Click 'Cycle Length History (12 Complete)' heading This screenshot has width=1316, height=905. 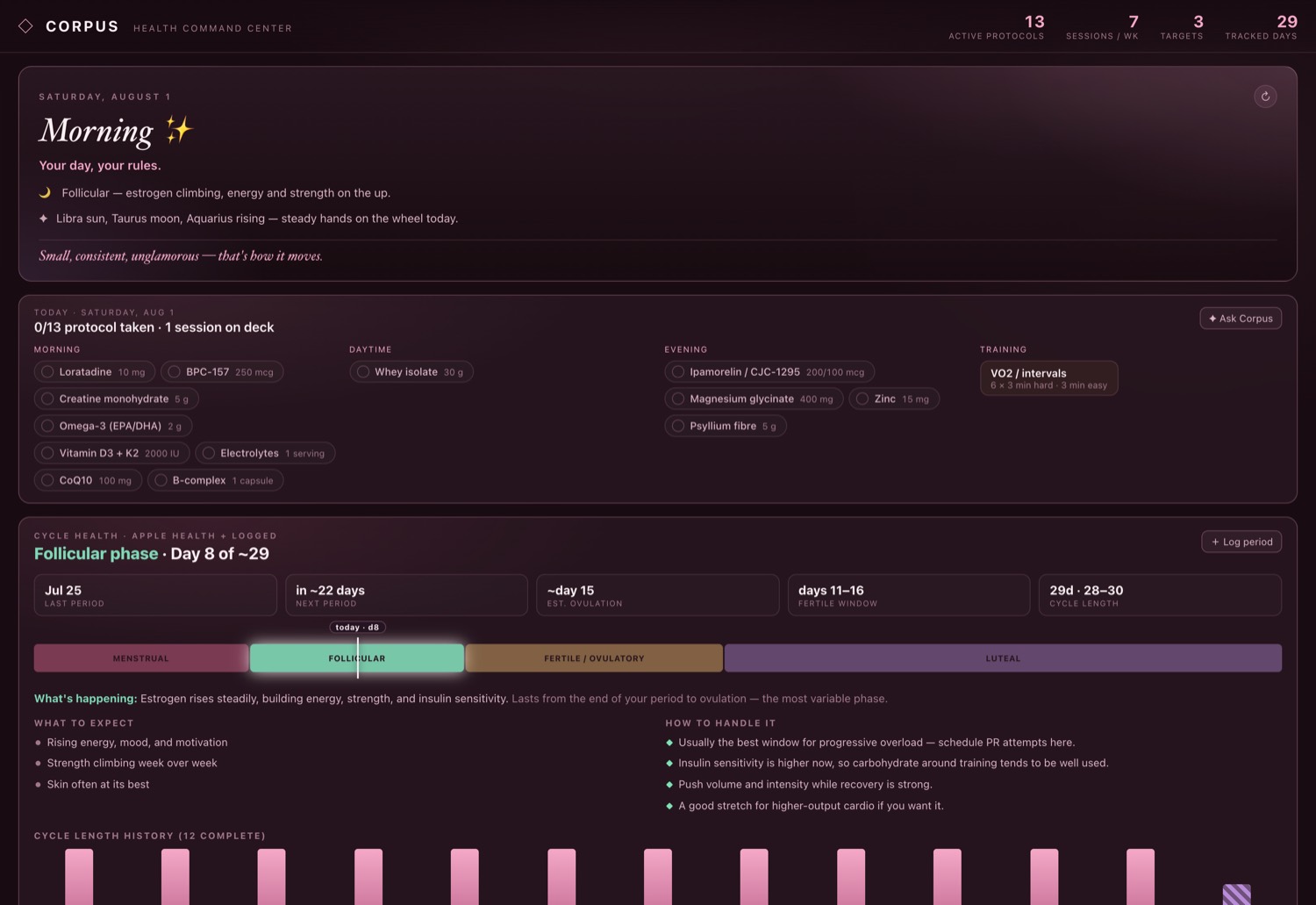point(150,836)
